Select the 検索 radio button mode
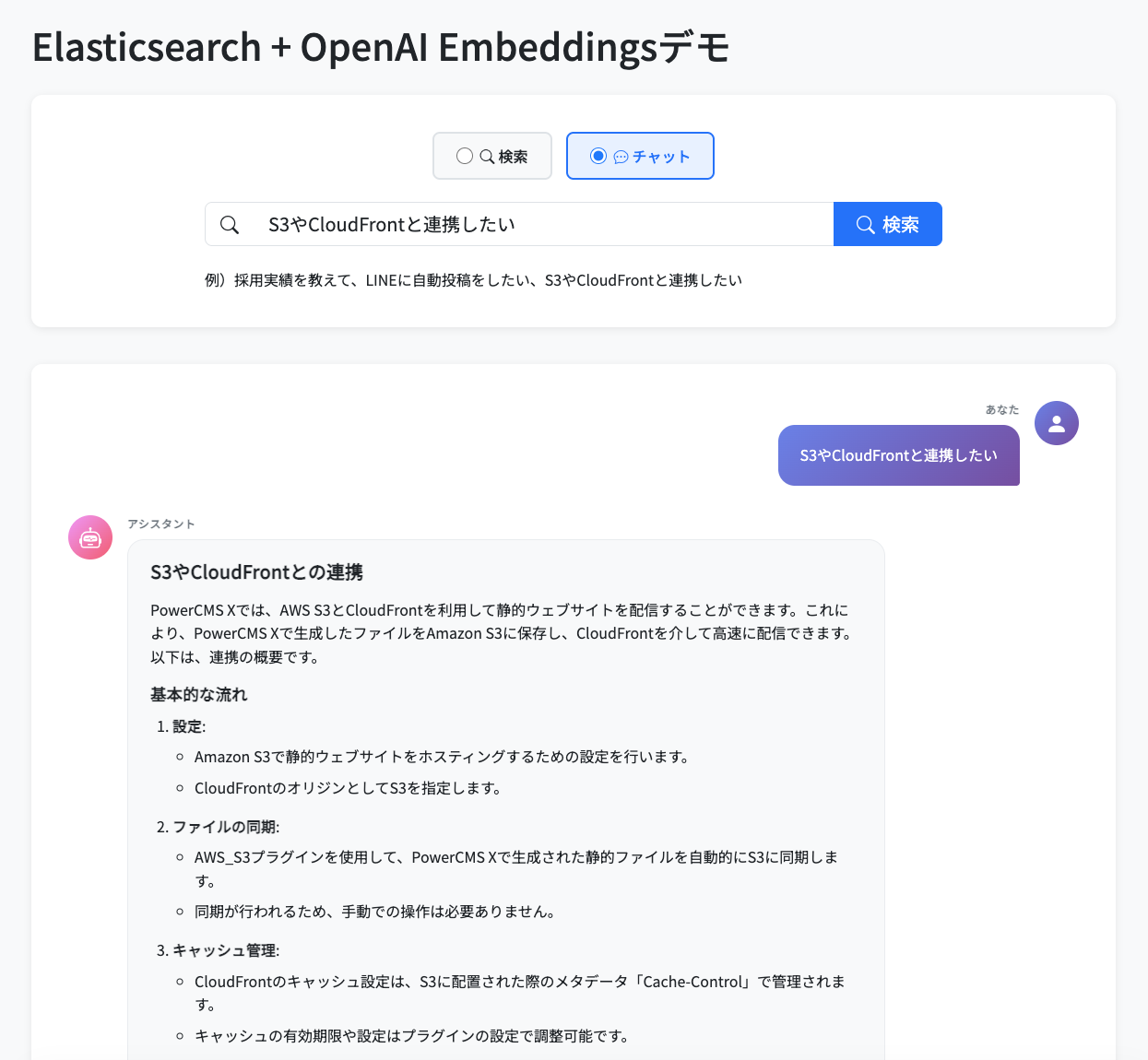 (x=465, y=156)
